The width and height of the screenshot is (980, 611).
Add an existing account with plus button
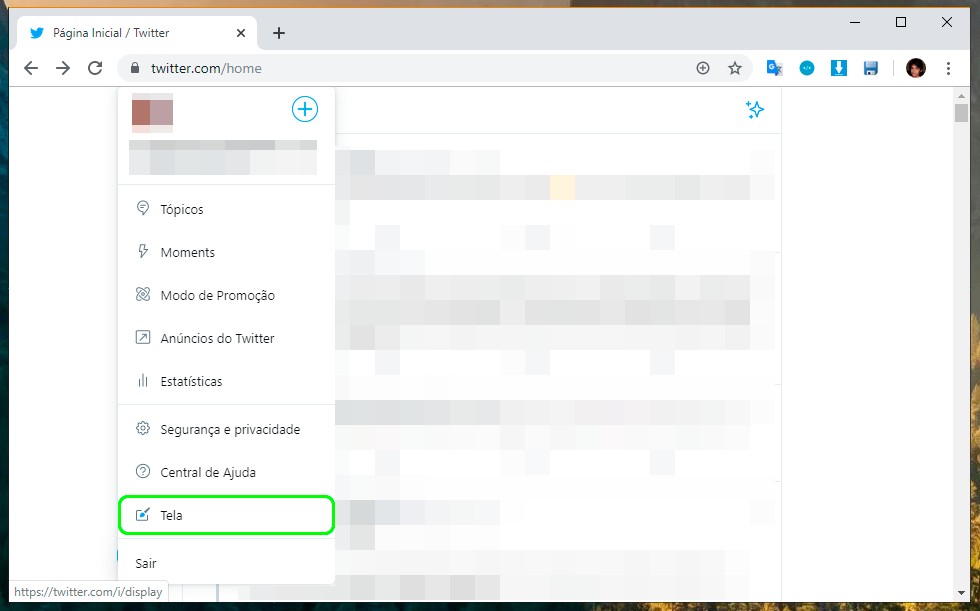pos(305,109)
